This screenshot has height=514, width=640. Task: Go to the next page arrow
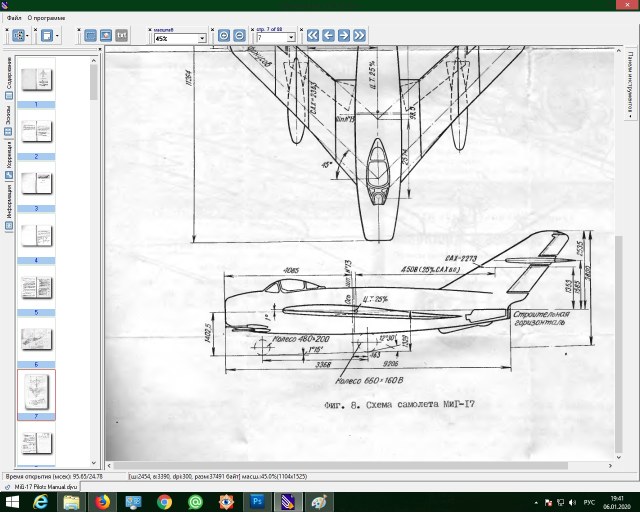click(x=343, y=35)
